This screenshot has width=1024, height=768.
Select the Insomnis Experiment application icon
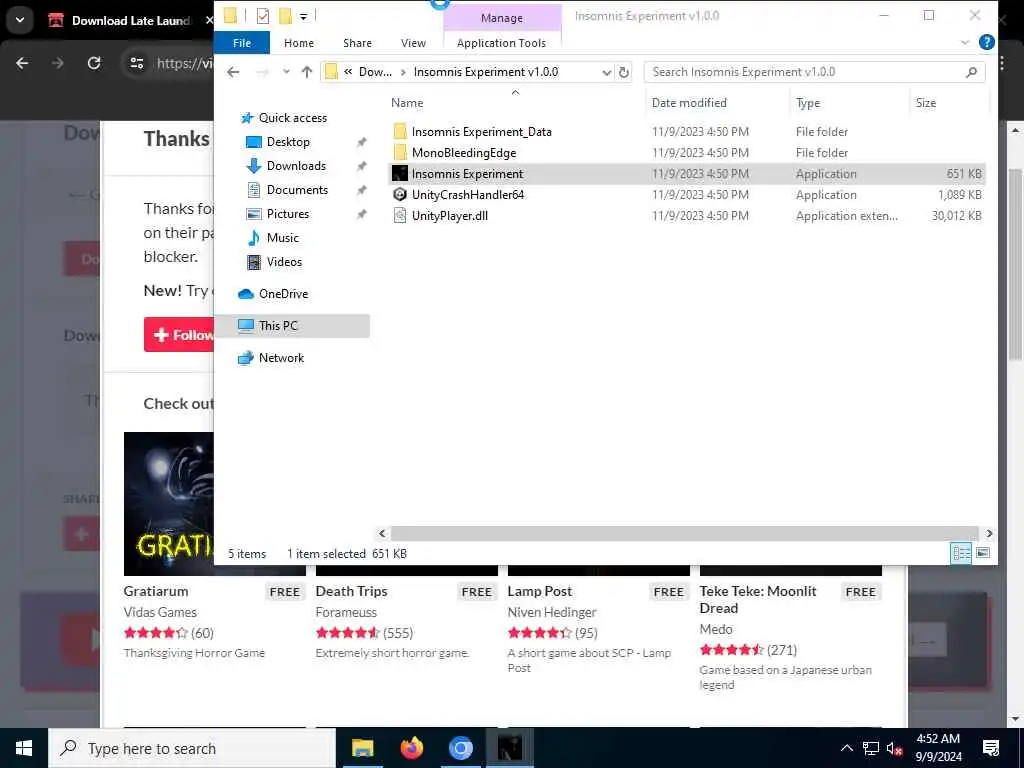click(400, 174)
